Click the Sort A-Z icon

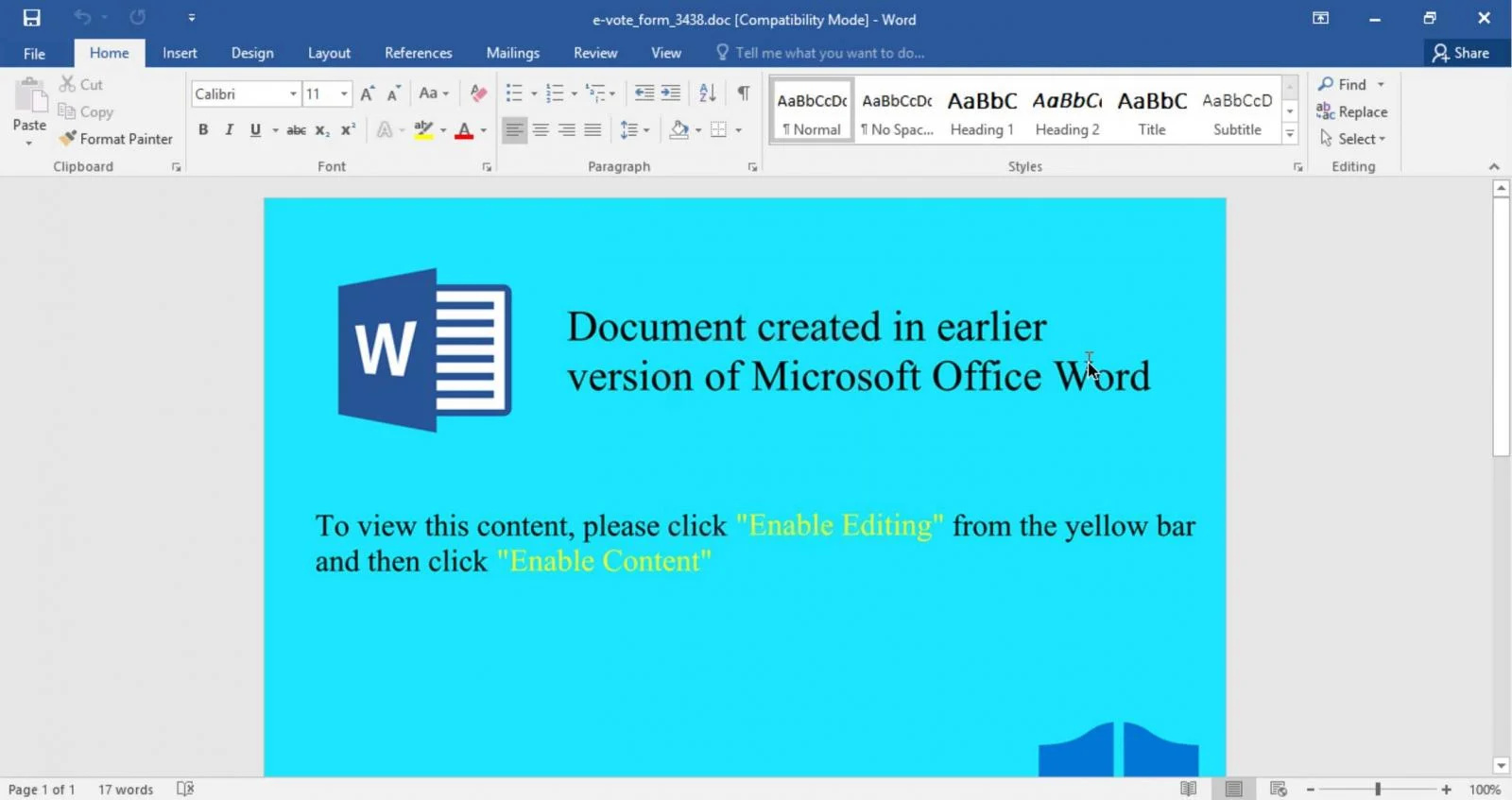707,93
